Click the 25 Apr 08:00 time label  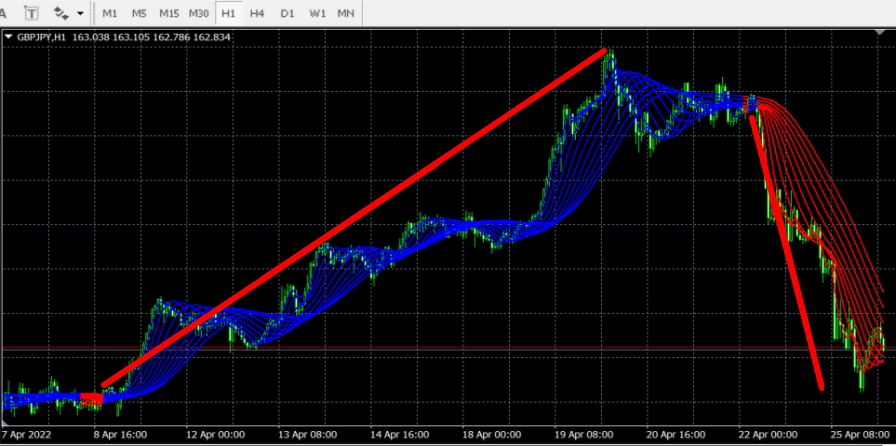coord(861,435)
